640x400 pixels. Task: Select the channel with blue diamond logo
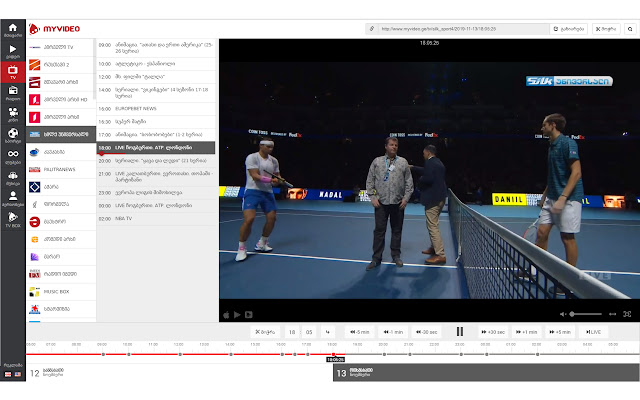click(61, 187)
